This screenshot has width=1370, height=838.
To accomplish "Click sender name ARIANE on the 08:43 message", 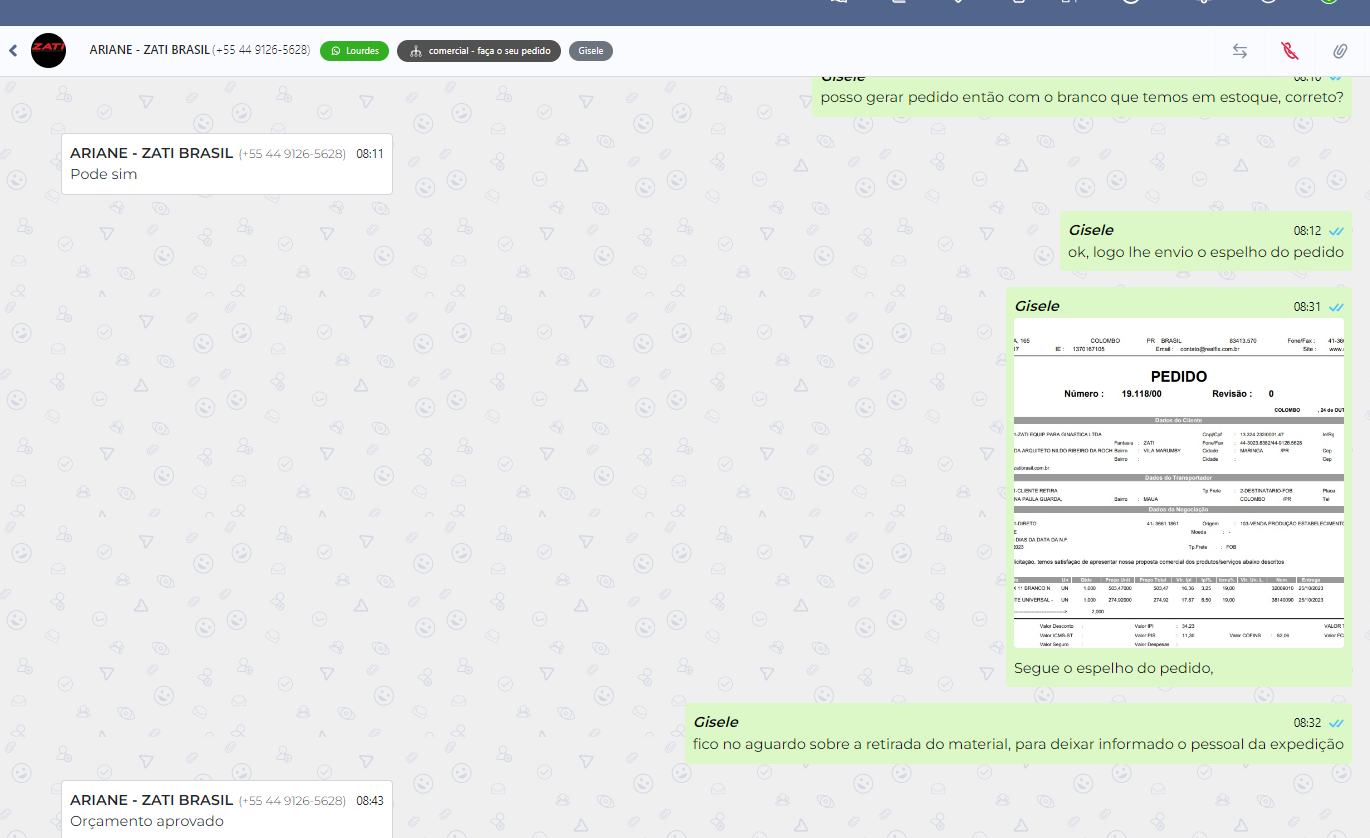I will point(151,800).
